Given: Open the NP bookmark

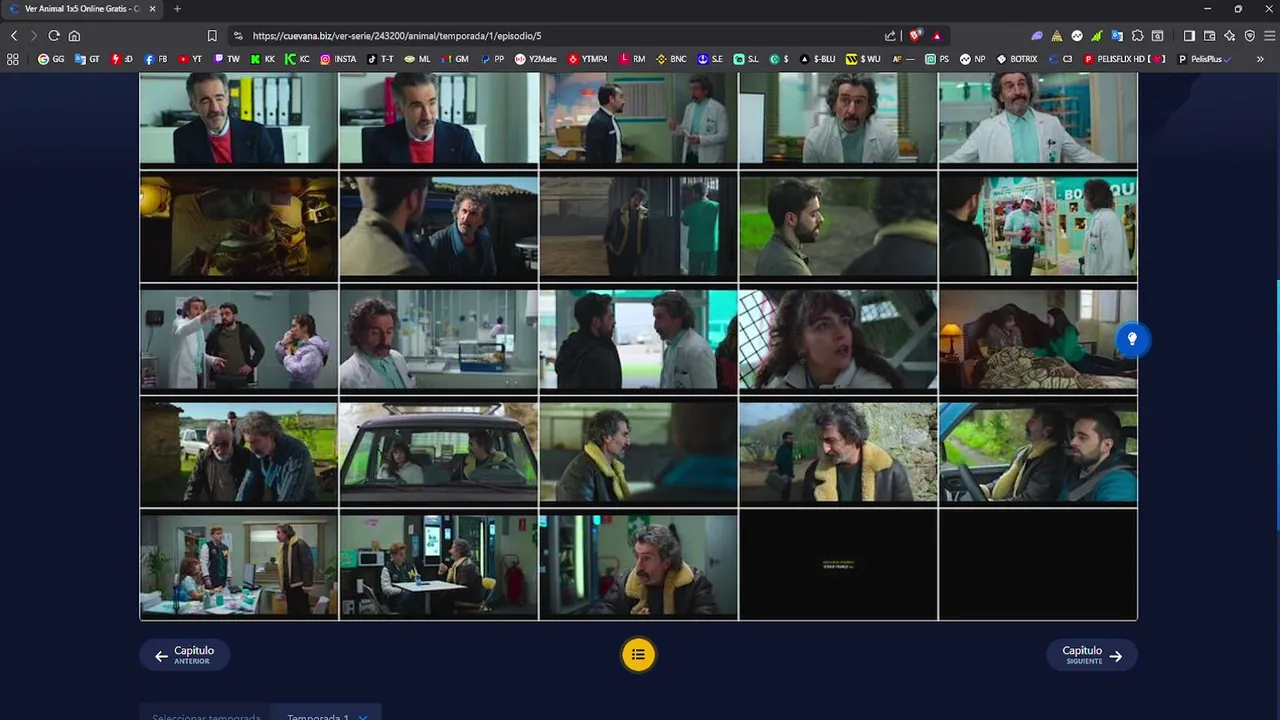Looking at the screenshot, I should [972, 59].
